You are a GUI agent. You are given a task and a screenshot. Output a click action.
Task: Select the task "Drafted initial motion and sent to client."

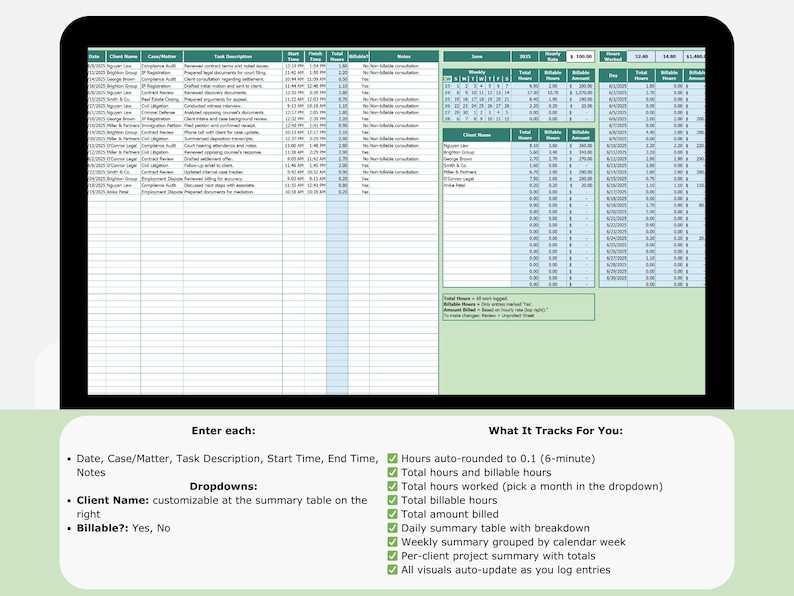click(233, 86)
